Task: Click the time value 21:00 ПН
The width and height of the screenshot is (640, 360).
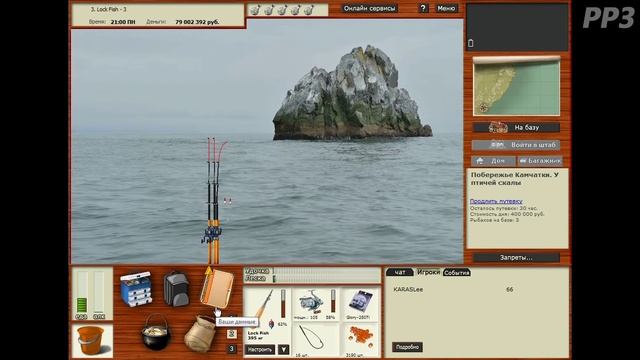Action: (x=123, y=22)
